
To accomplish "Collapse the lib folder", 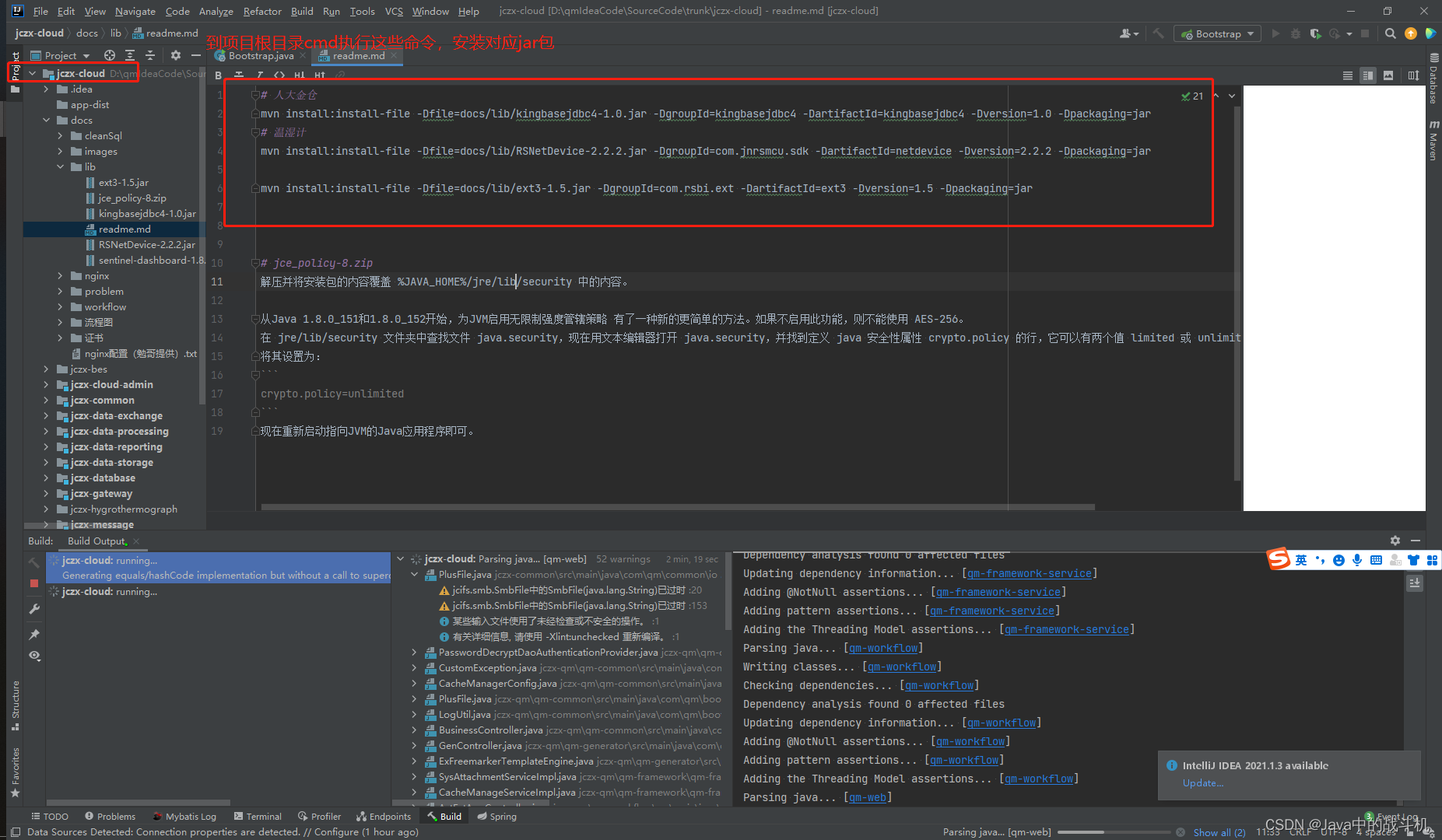I will pyautogui.click(x=61, y=166).
